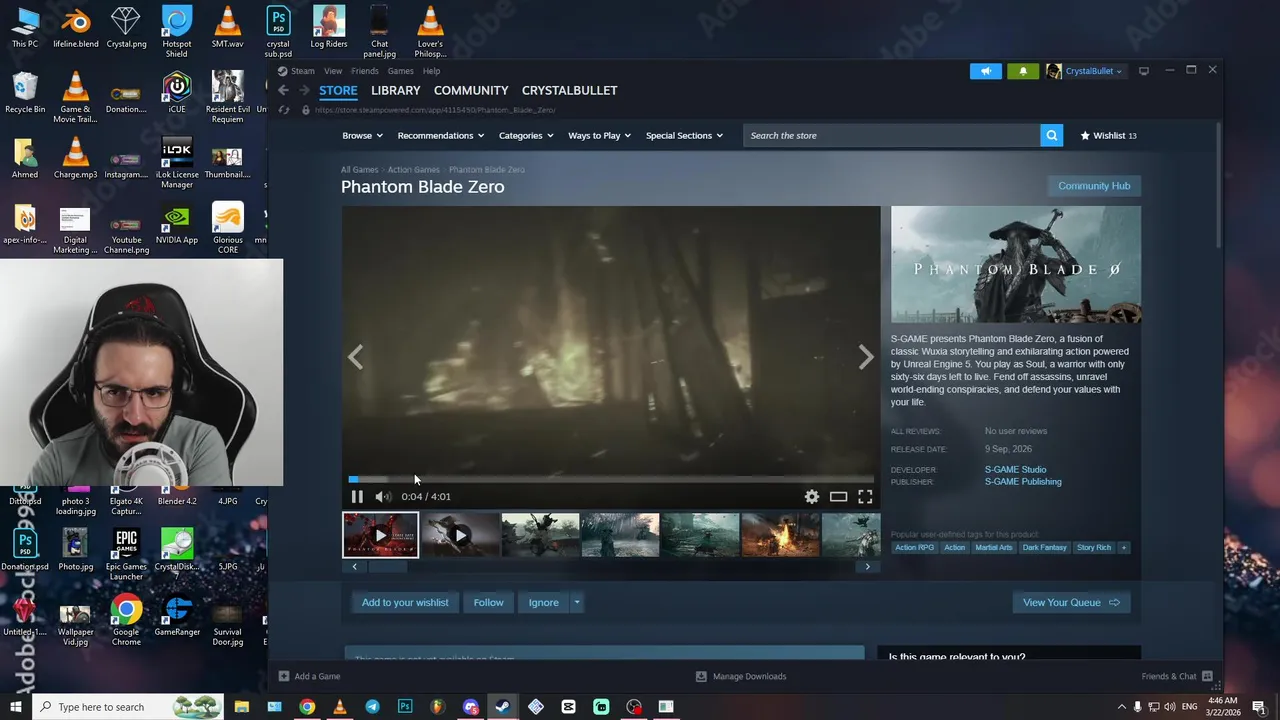1280x720 pixels.
Task: Click the store search magnifier button
Action: (x=1051, y=135)
